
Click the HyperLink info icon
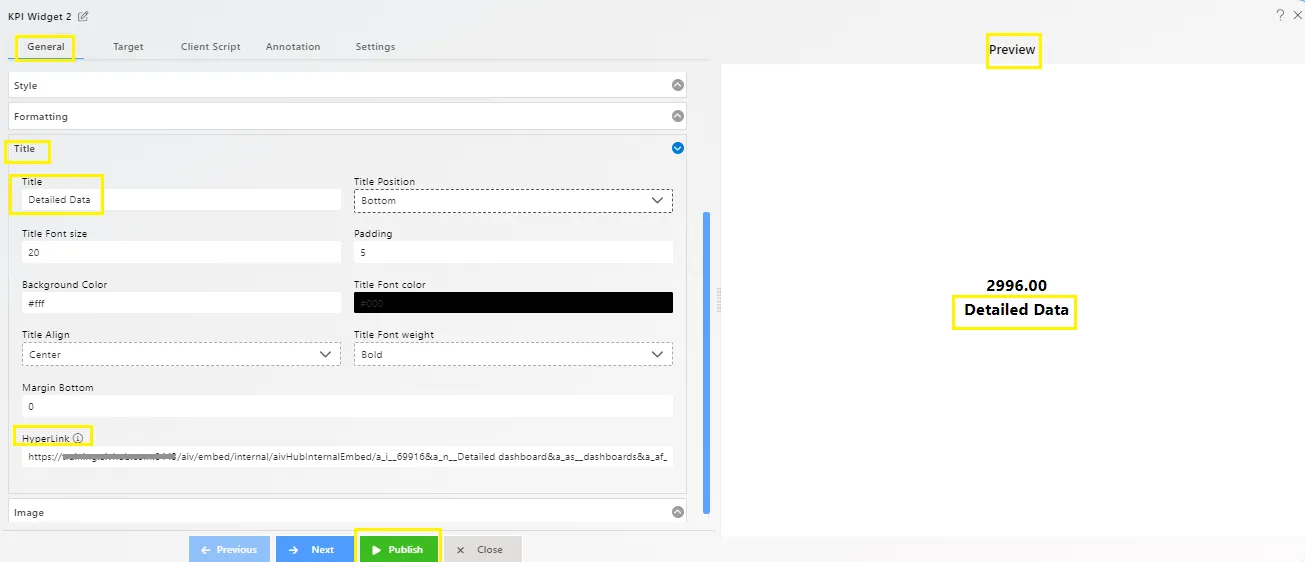pyautogui.click(x=78, y=438)
